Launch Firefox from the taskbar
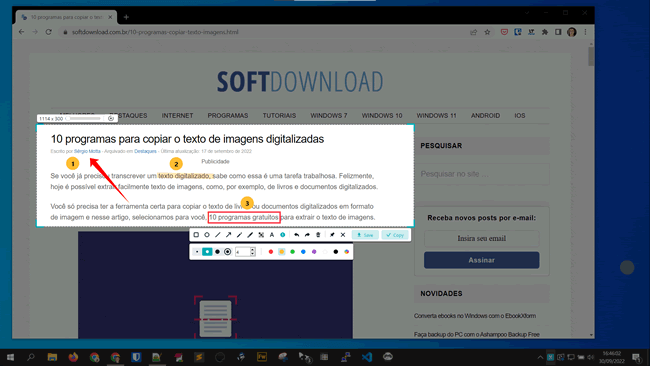Screen dimensions: 650x366 [73, 357]
